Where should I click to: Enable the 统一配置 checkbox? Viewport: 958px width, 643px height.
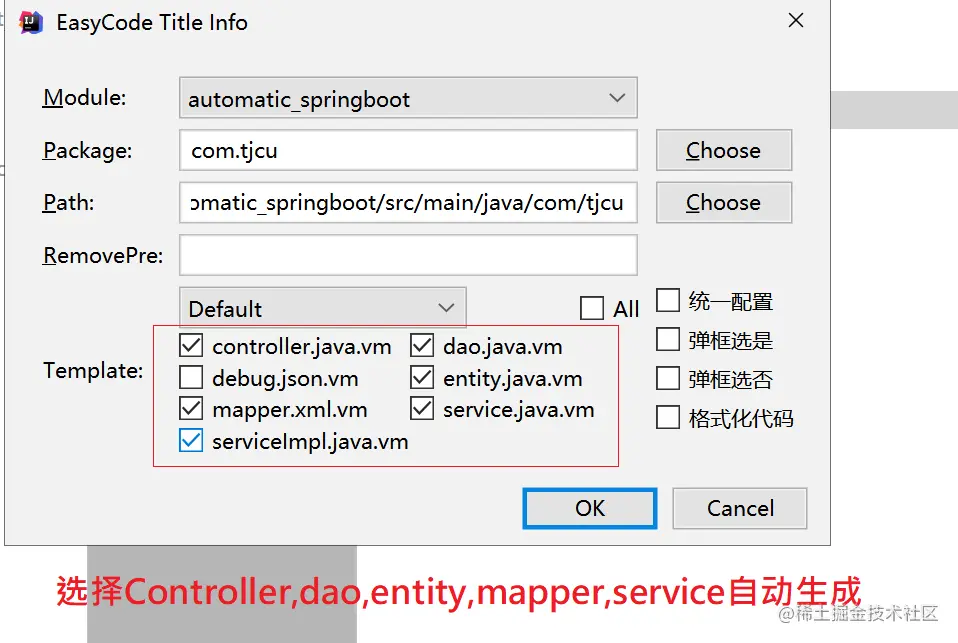pos(668,301)
